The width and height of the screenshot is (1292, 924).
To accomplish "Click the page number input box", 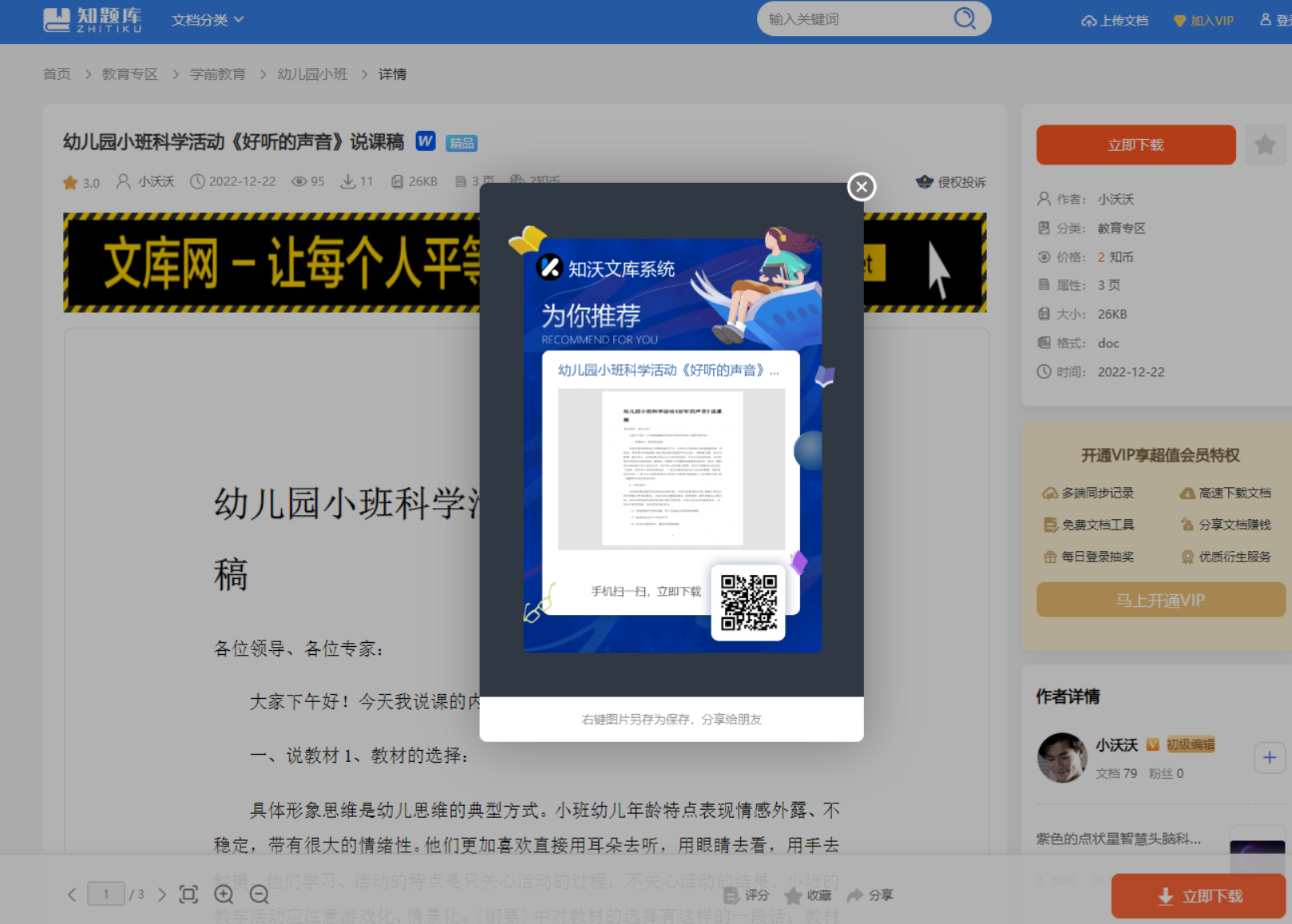I will pyautogui.click(x=105, y=894).
